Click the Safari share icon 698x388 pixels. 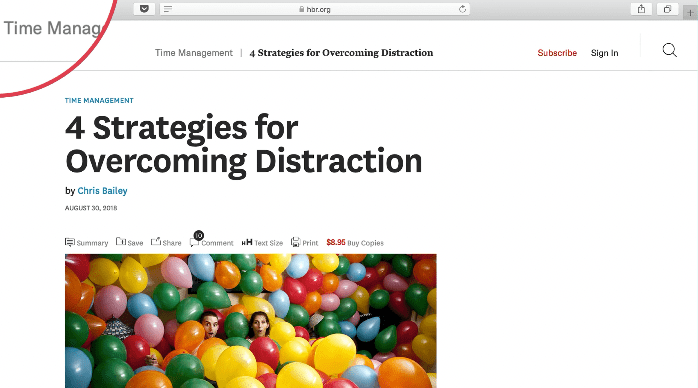pos(641,9)
